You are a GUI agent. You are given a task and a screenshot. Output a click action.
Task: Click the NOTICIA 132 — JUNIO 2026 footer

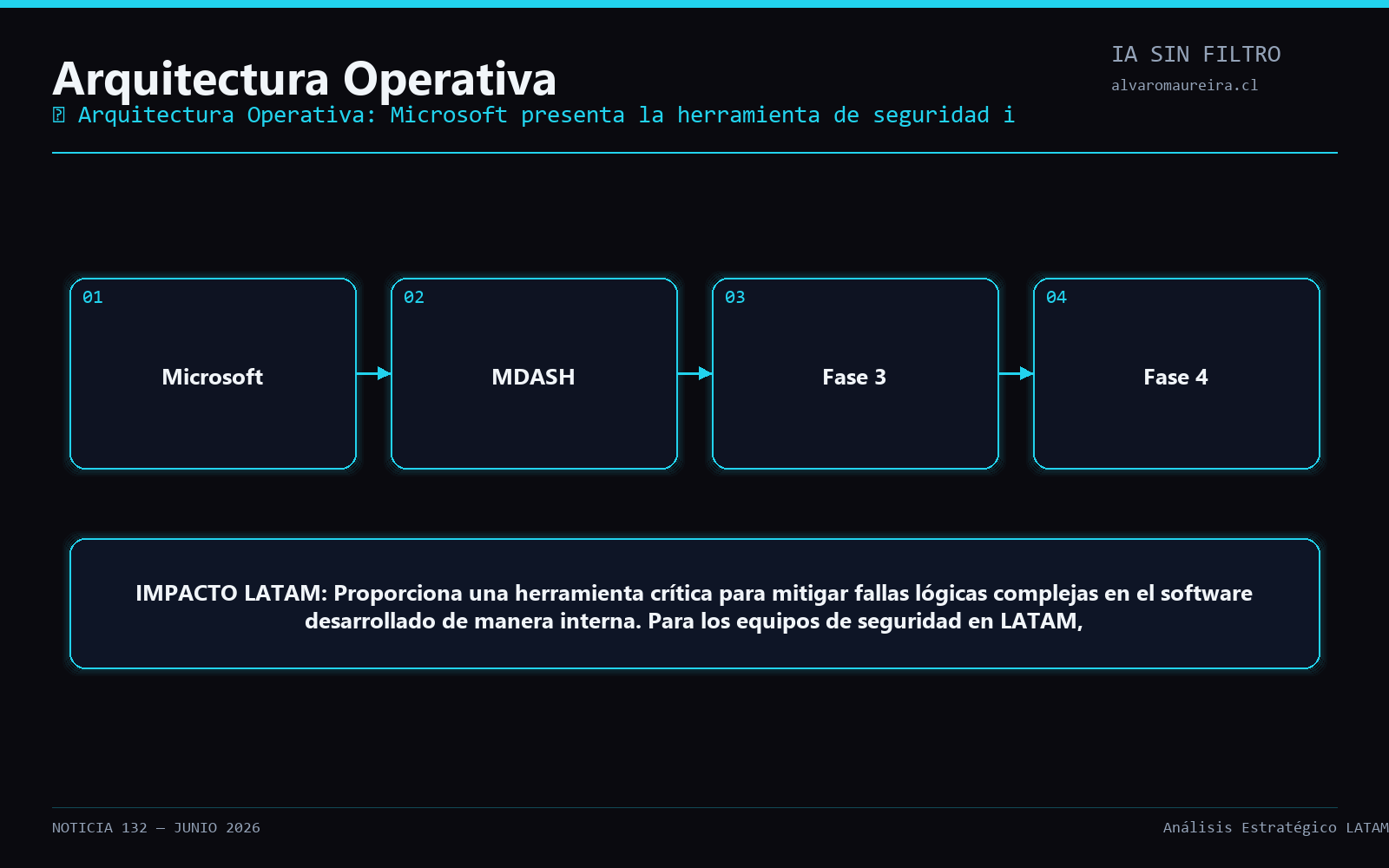click(156, 827)
